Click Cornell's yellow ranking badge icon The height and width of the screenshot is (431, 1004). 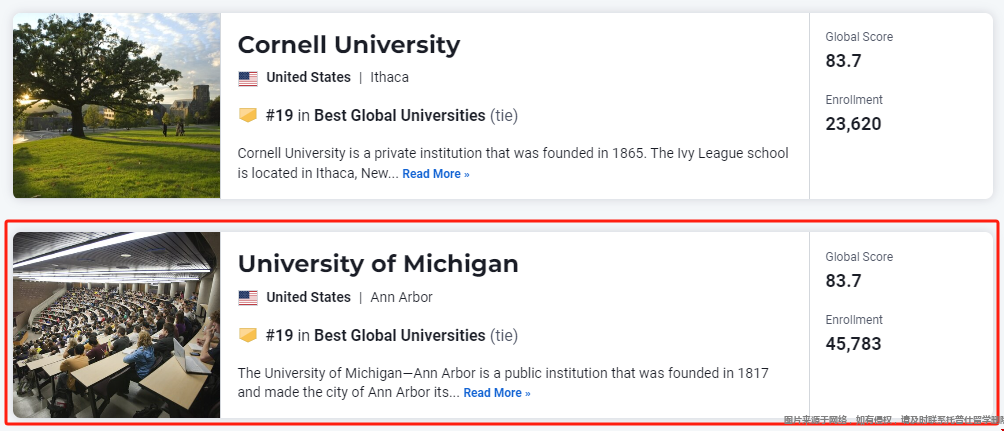[x=248, y=115]
